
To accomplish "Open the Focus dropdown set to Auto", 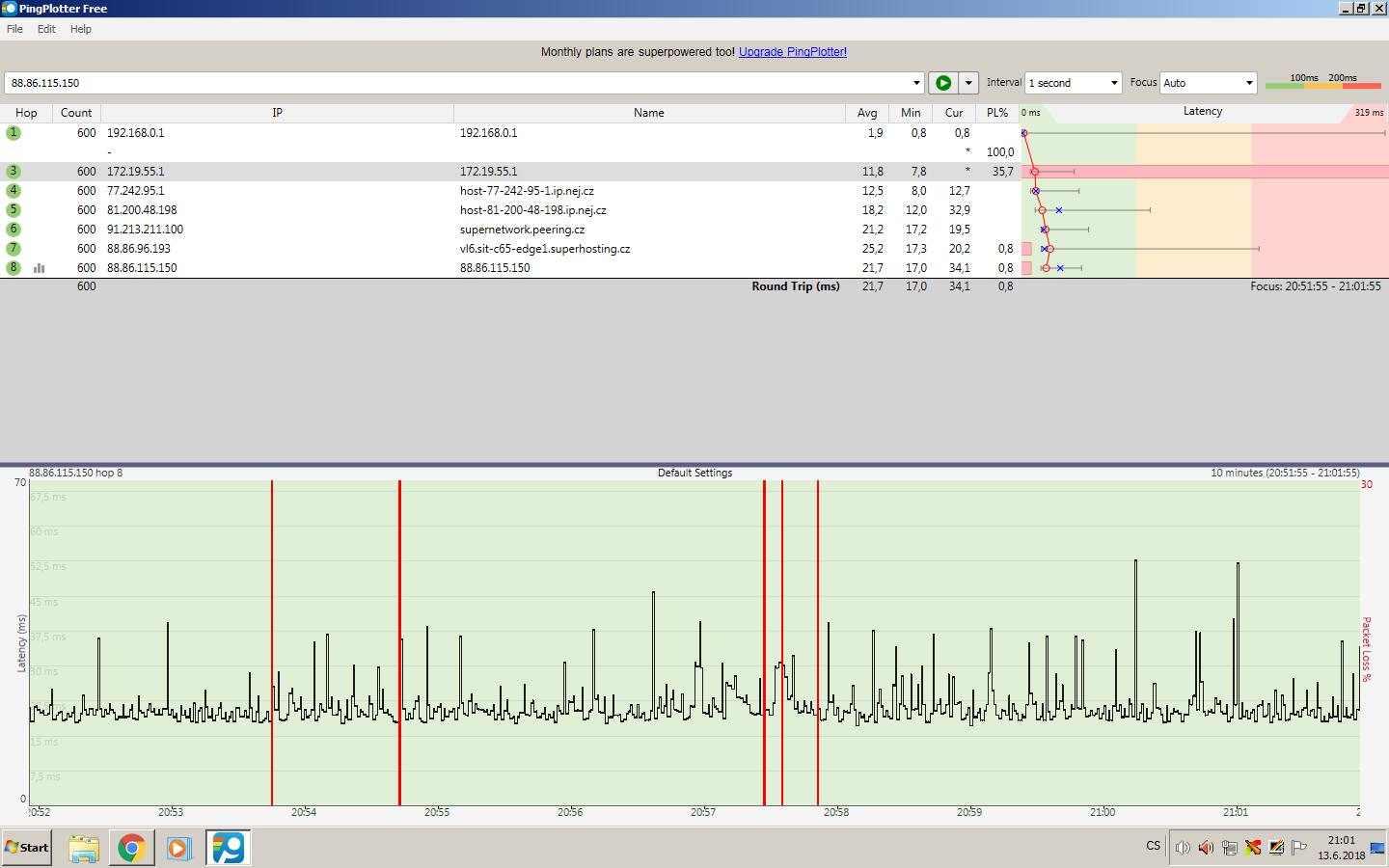I will click(x=1209, y=83).
